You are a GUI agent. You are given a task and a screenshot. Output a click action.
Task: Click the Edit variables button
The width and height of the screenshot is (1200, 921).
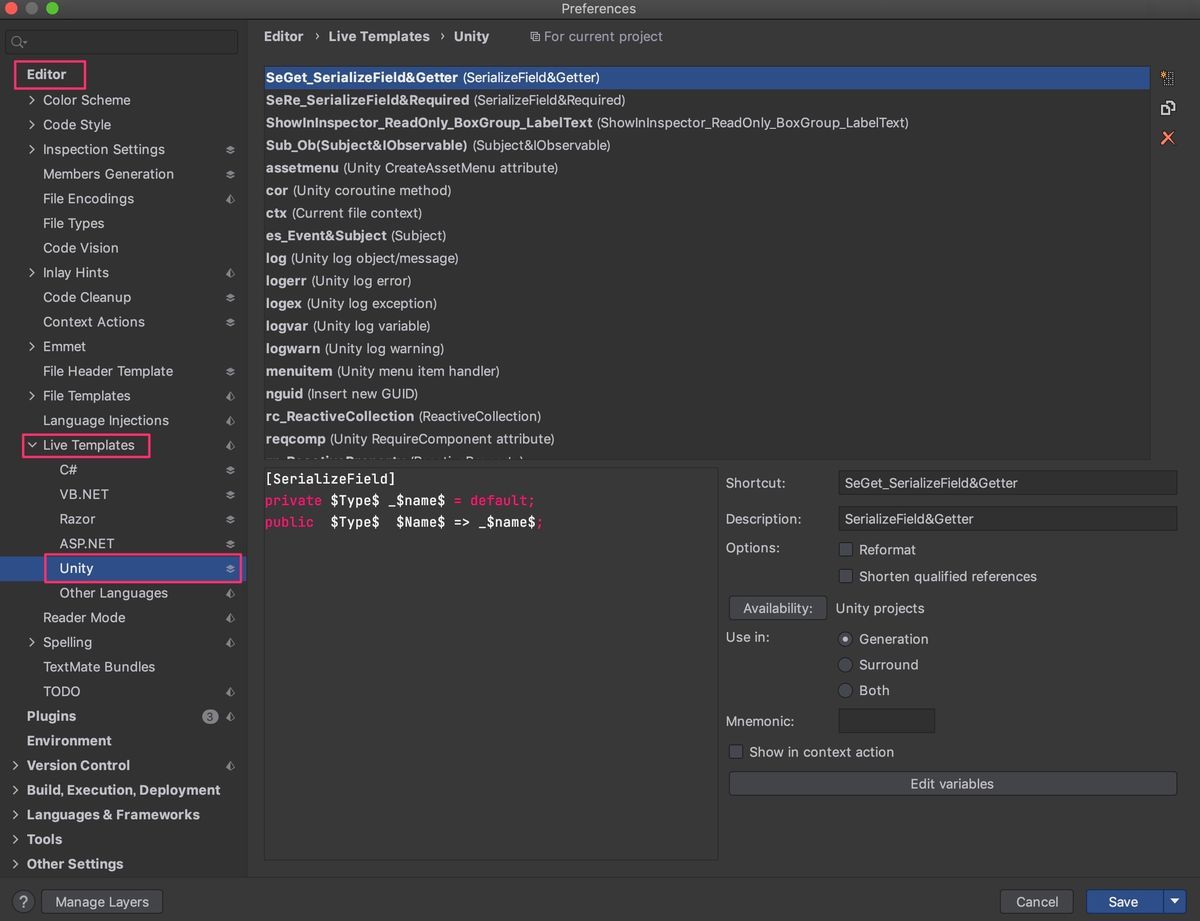(952, 784)
